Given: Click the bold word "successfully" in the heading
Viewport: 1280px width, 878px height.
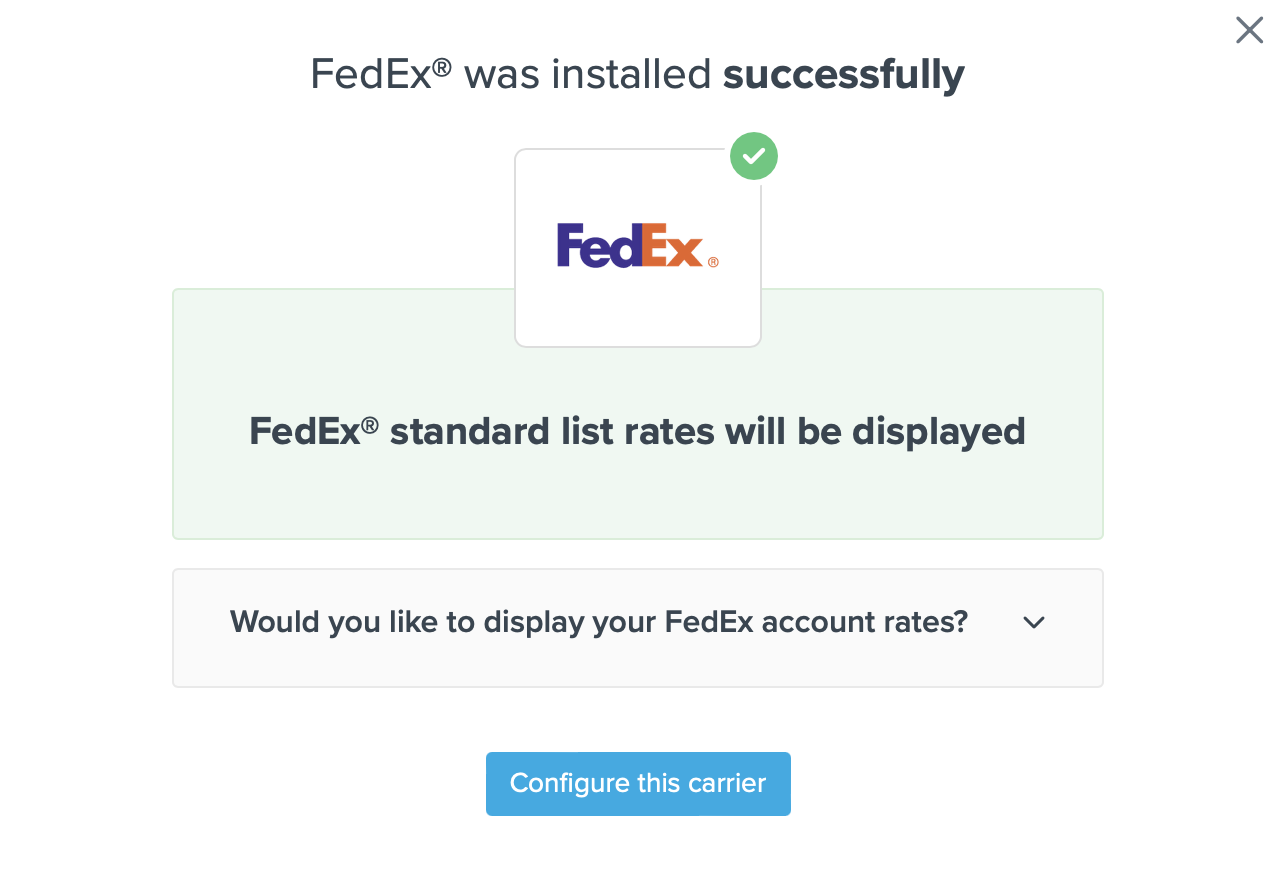Looking at the screenshot, I should (843, 74).
